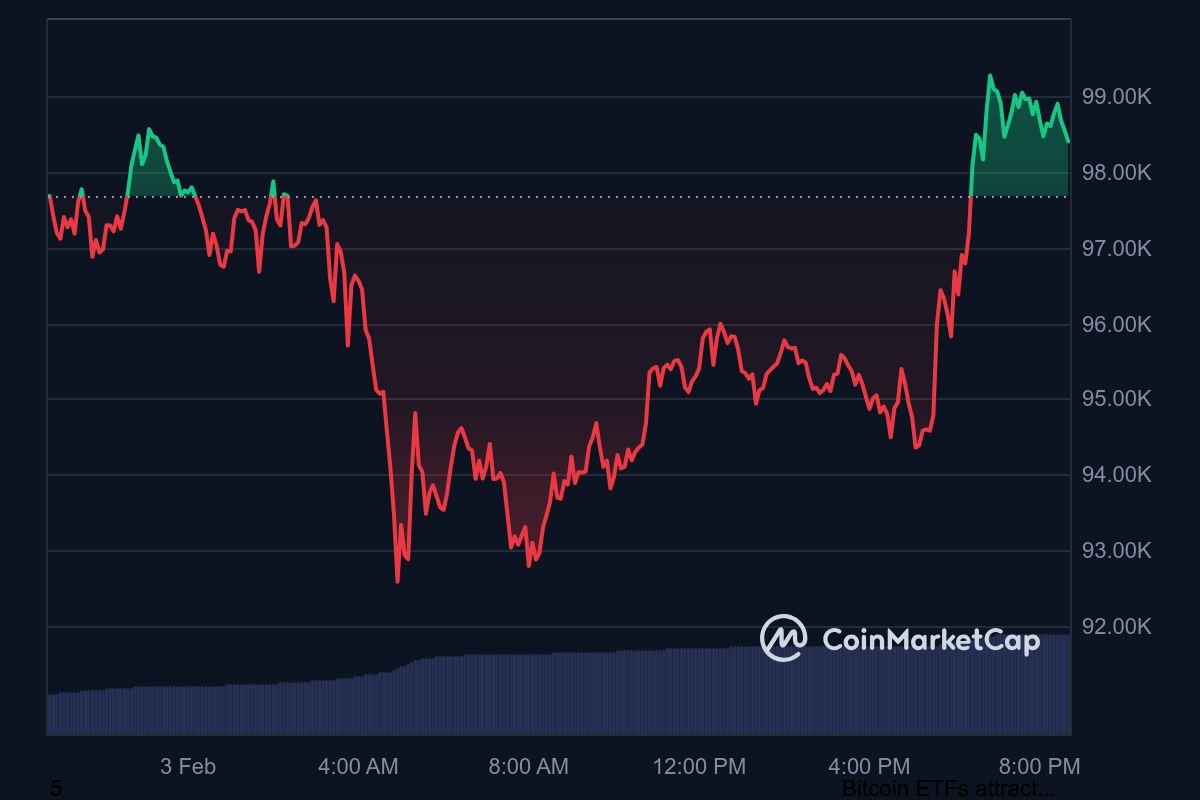The image size is (1200, 800).
Task: Click the '3 Feb' date label
Action: click(x=188, y=767)
